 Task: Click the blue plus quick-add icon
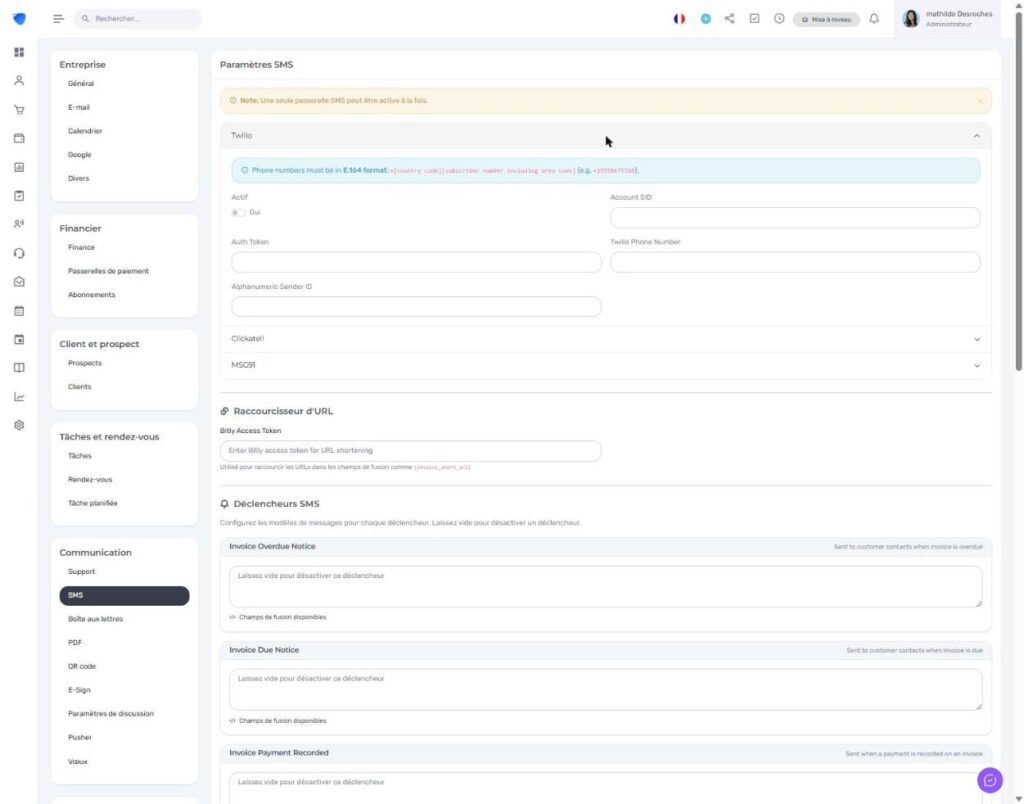click(x=705, y=19)
